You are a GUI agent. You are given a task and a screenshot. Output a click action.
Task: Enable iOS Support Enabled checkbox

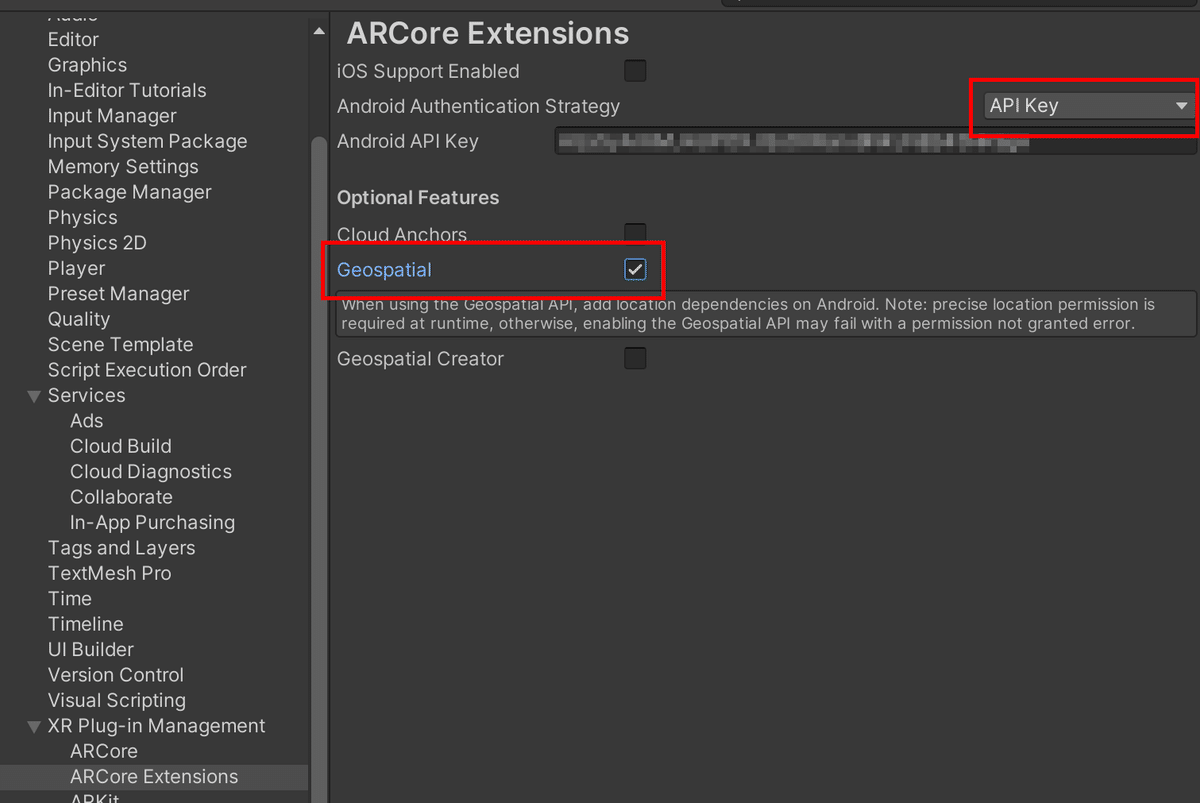[635, 71]
